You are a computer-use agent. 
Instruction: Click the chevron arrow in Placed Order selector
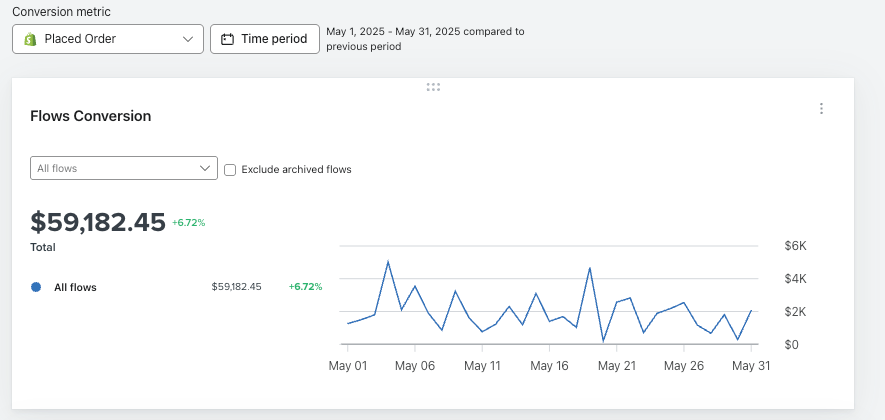pyautogui.click(x=189, y=39)
